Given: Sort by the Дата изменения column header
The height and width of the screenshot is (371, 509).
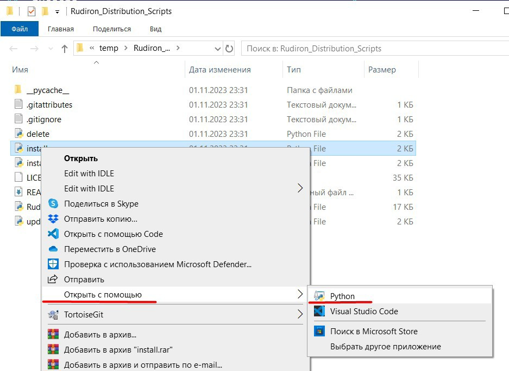Looking at the screenshot, I should click(x=220, y=70).
